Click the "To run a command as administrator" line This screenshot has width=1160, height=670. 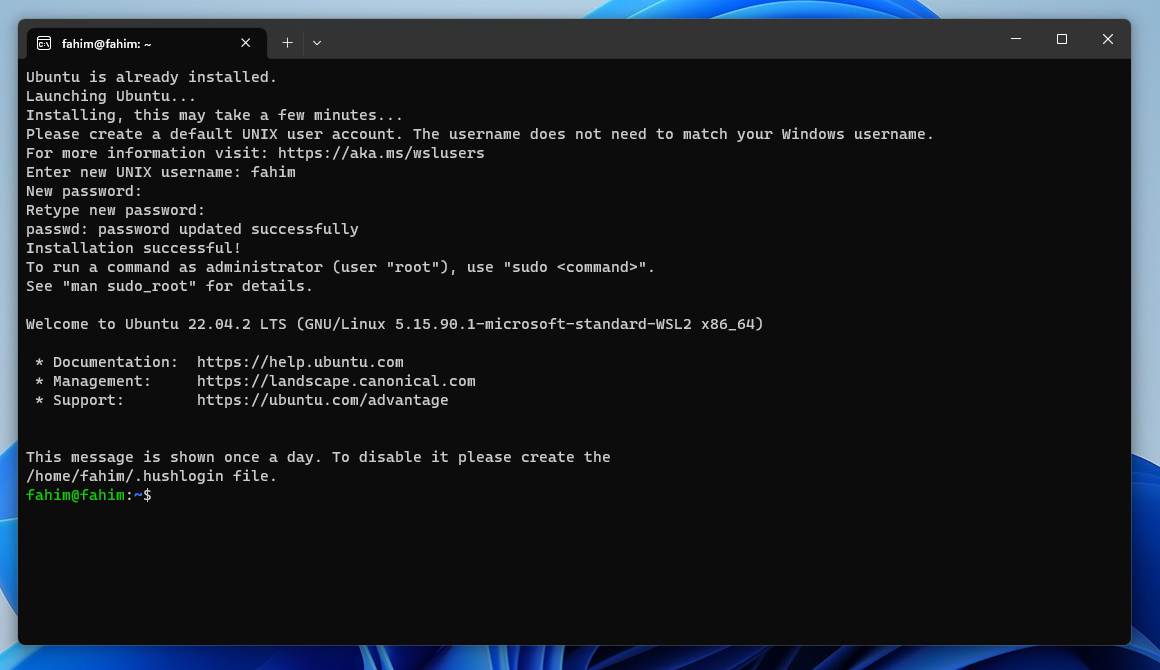coord(340,267)
